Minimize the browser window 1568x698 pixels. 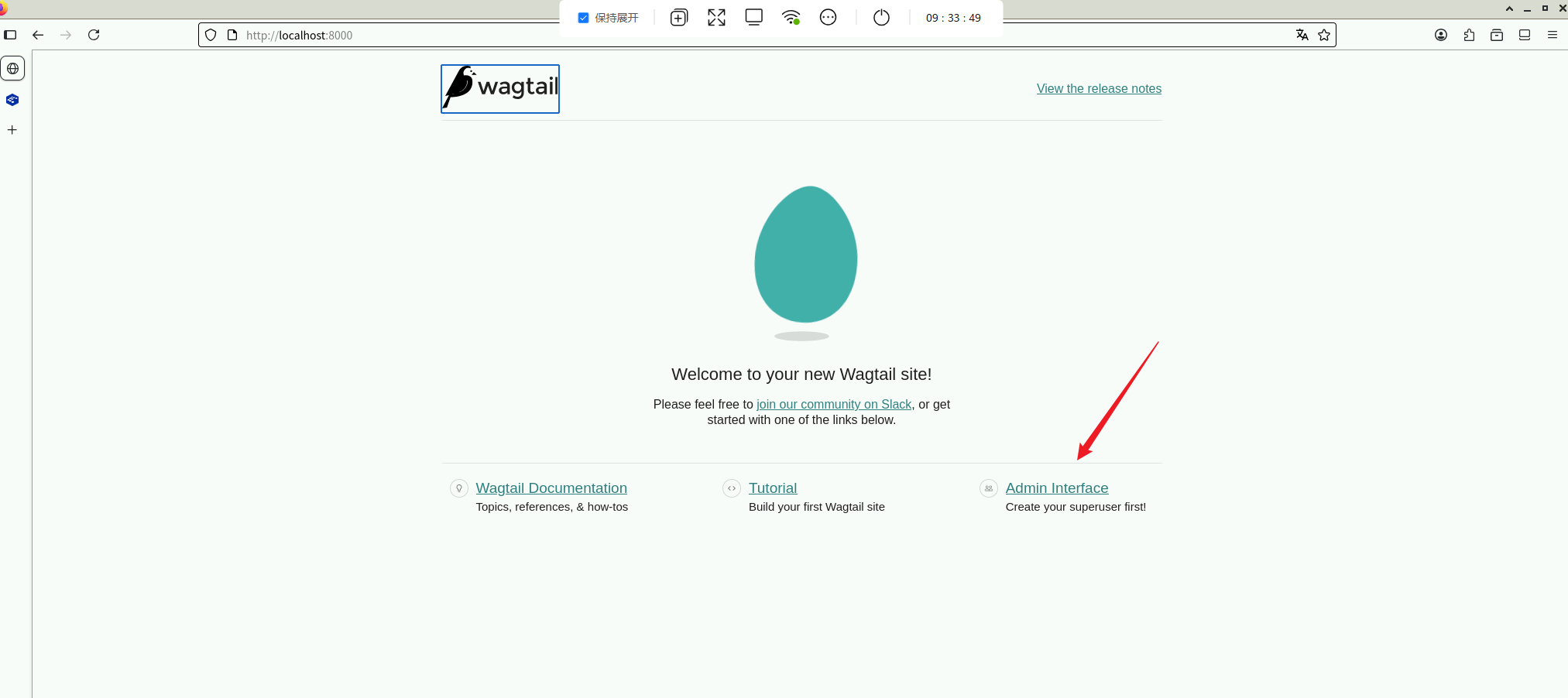[x=1527, y=9]
